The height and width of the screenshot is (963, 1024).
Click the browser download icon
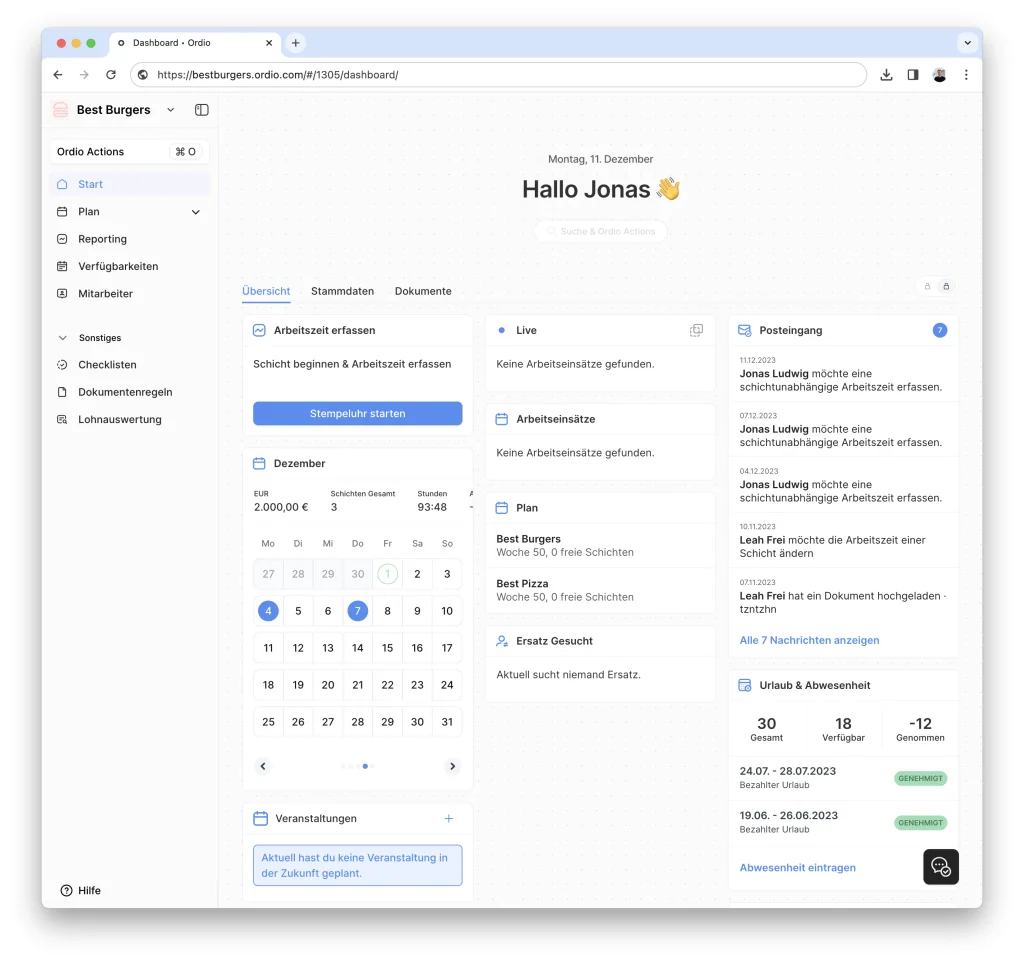[x=886, y=75]
